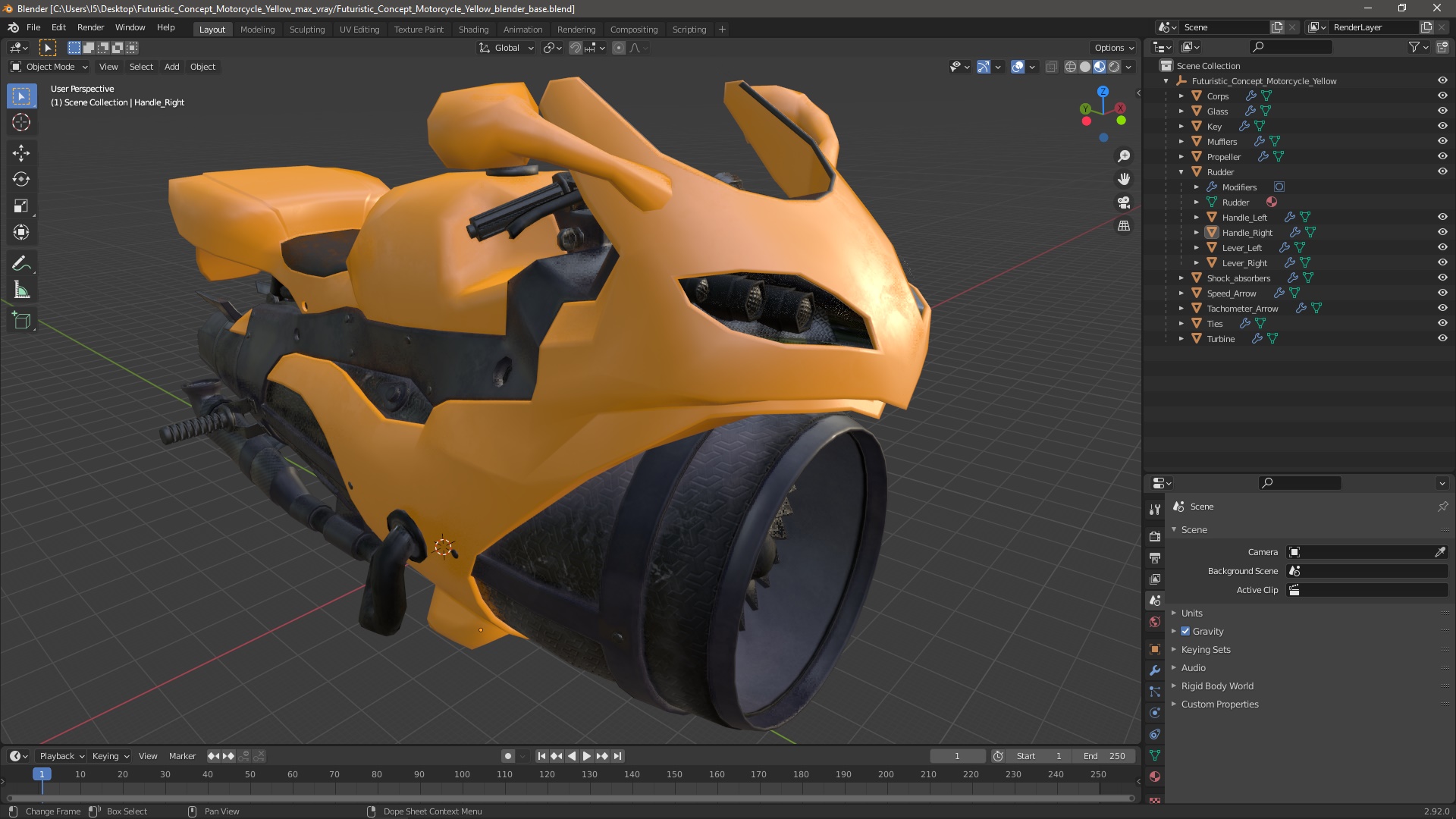Viewport: 1456px width, 819px height.
Task: Toggle camera view icon in viewport
Action: [x=1124, y=202]
